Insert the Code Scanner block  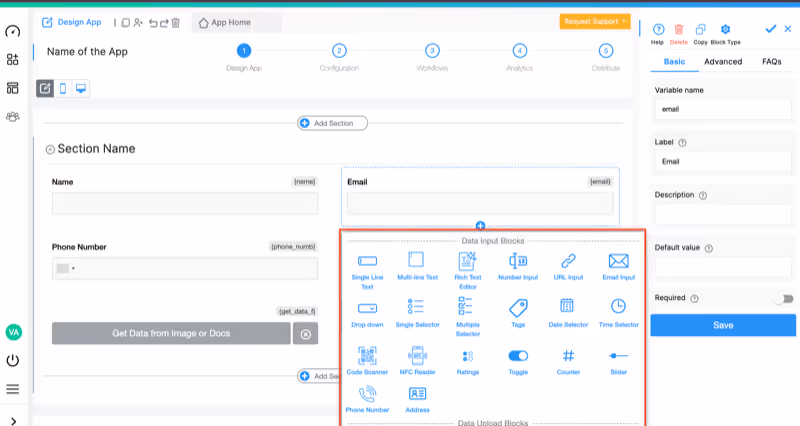367,361
